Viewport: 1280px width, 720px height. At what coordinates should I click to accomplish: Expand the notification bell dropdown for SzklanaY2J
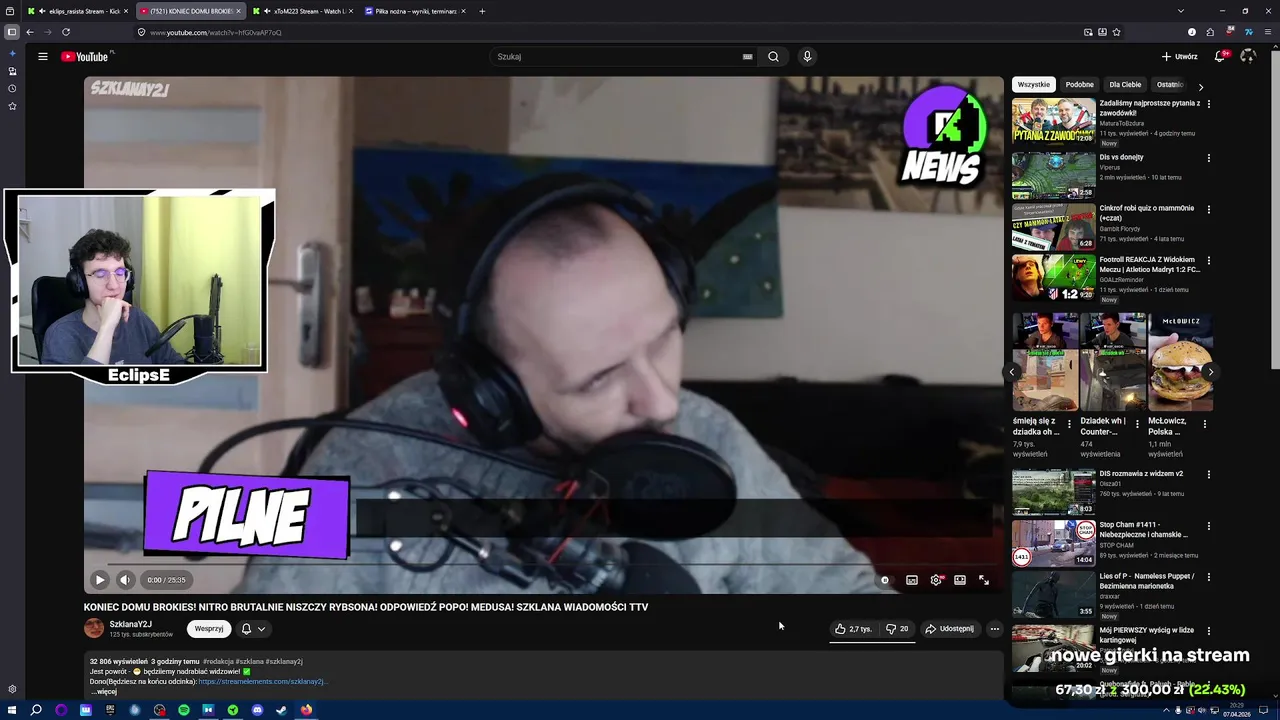pyautogui.click(x=253, y=629)
